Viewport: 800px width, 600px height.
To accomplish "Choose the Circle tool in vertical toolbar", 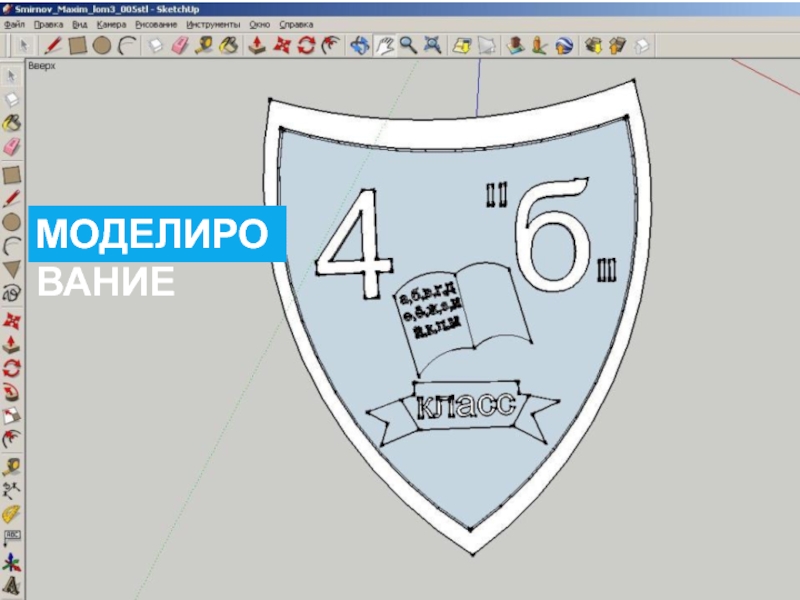I will tap(12, 222).
